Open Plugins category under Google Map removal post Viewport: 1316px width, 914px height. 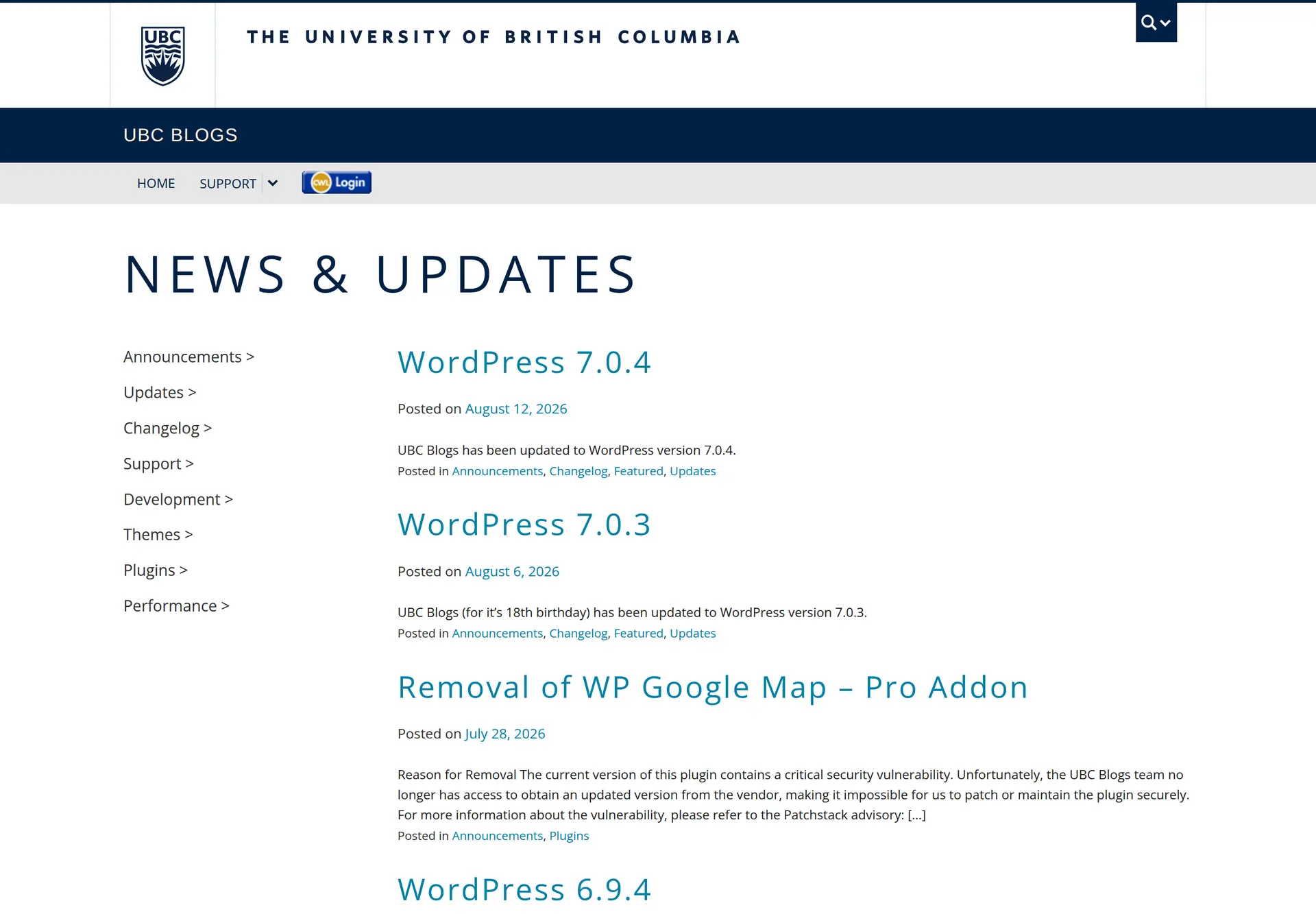pyautogui.click(x=569, y=836)
